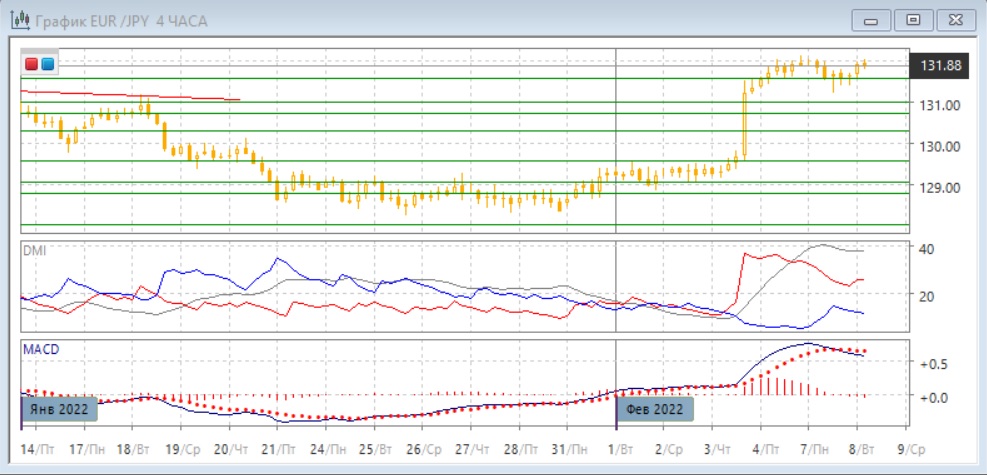
Task: Click the Янв 2022 month marker
Action: (60, 409)
